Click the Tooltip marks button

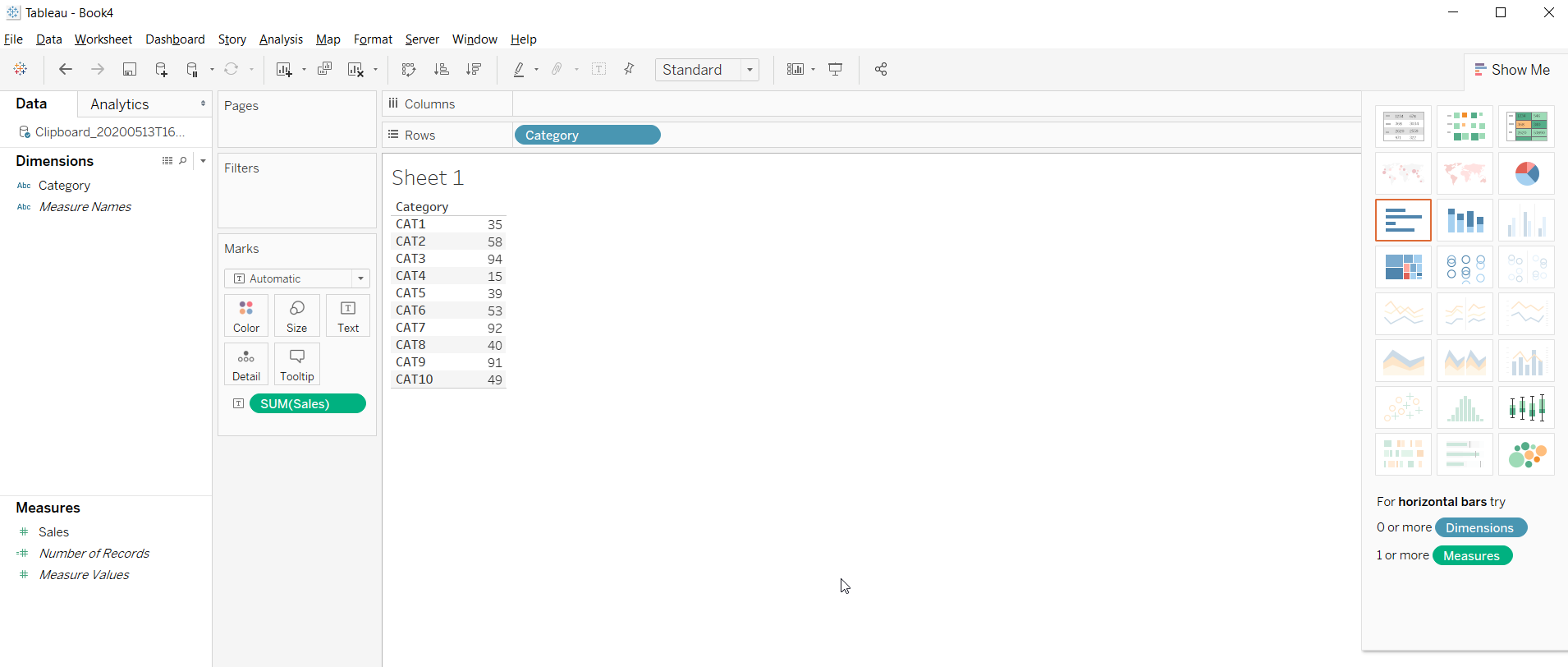[297, 365]
